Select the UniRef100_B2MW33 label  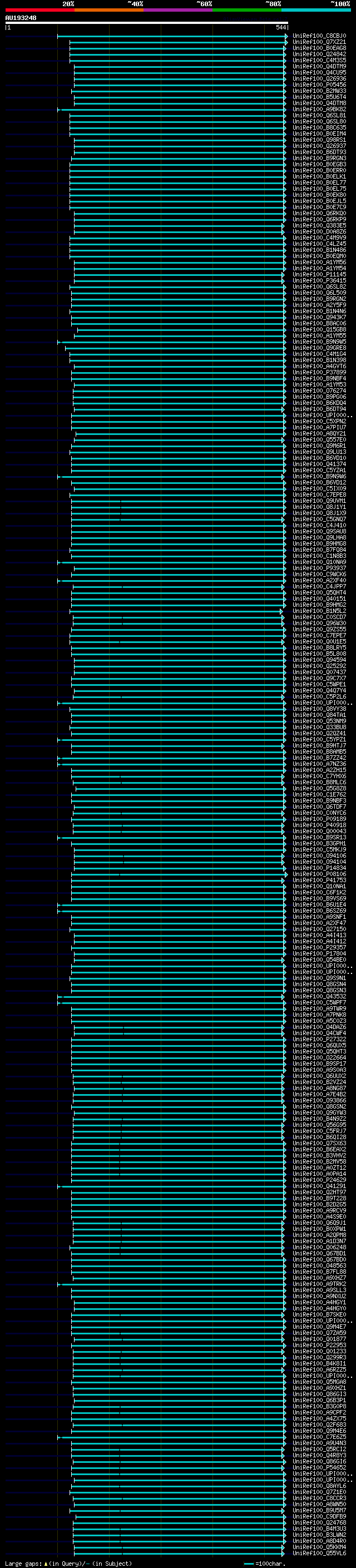(319, 91)
